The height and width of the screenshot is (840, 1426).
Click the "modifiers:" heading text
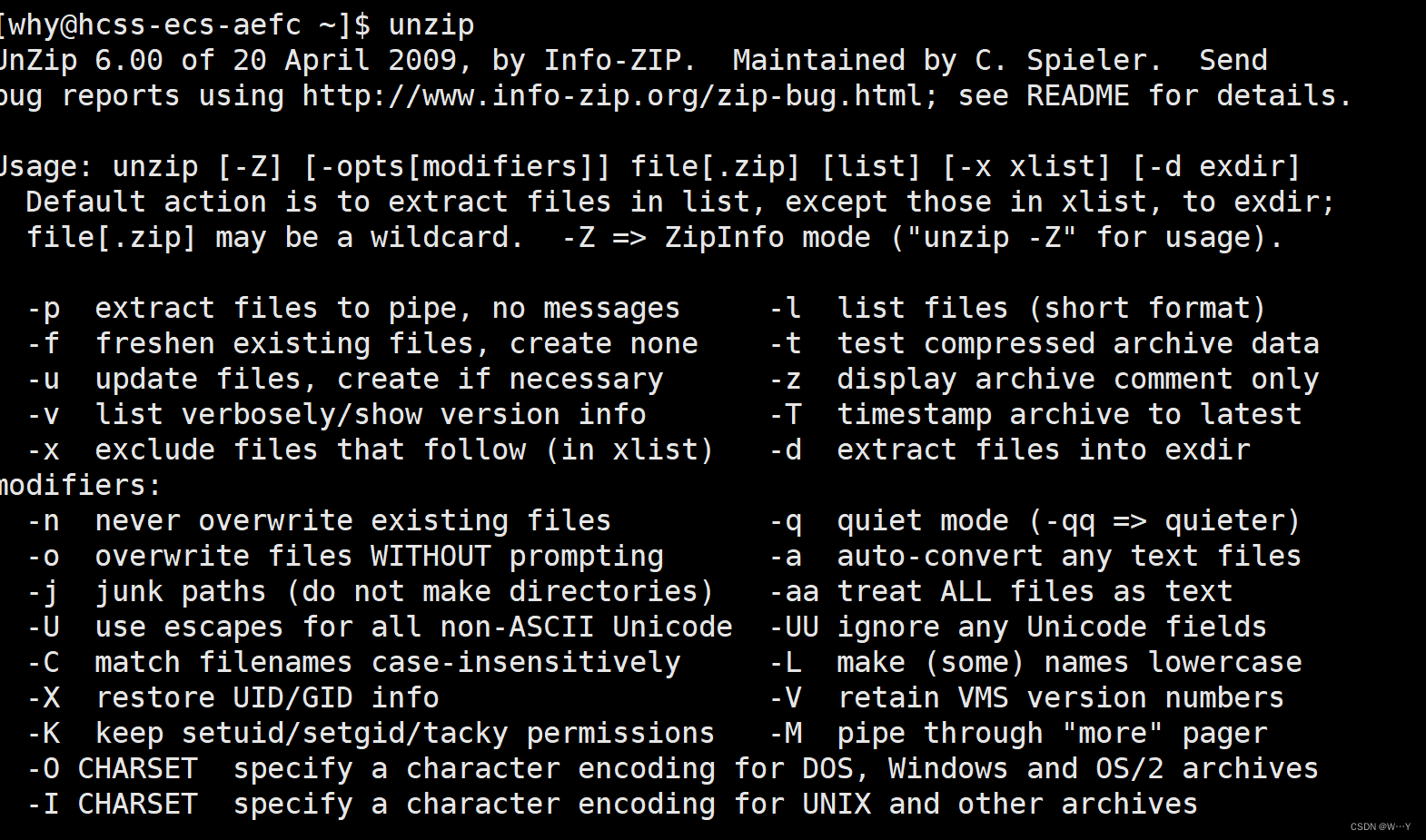(80, 486)
